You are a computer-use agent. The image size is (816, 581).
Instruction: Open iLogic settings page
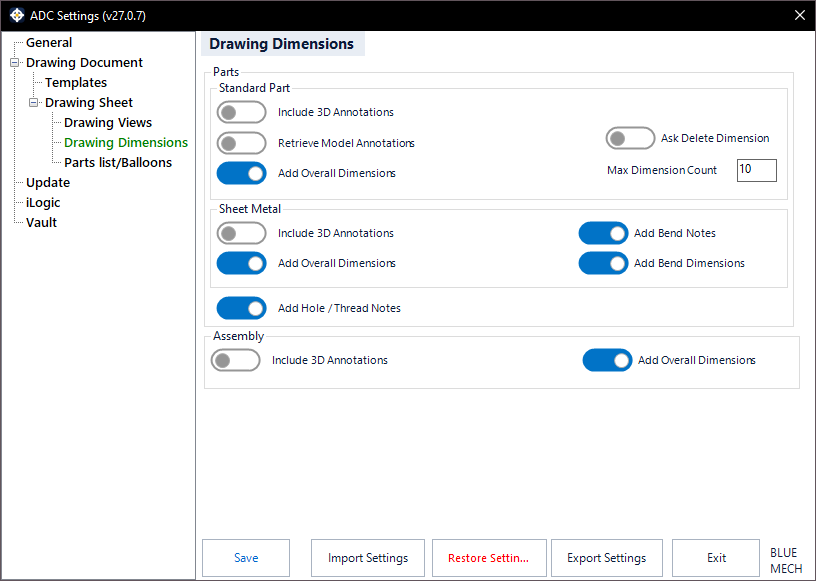(x=43, y=203)
